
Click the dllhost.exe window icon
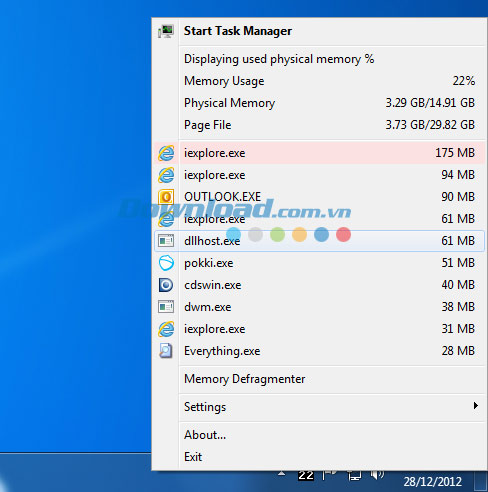click(x=166, y=241)
